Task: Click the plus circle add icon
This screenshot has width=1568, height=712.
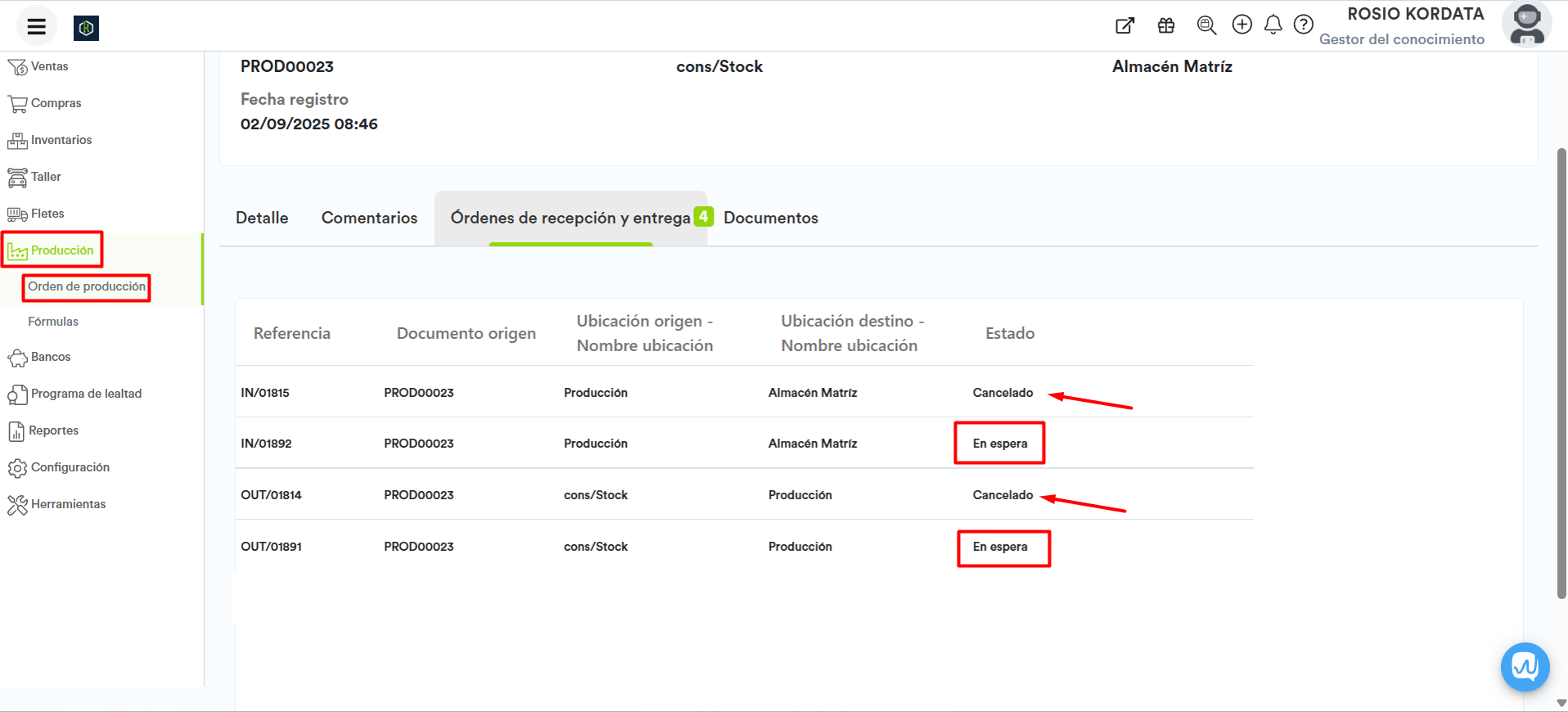Action: tap(1241, 25)
